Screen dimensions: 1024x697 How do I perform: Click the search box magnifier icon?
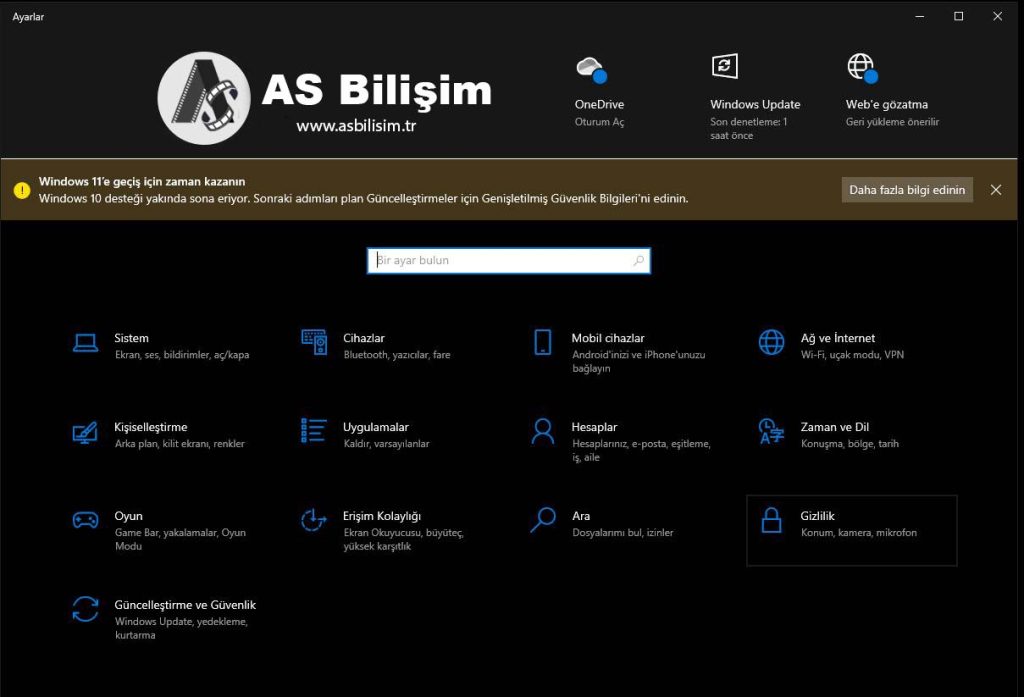[x=639, y=261]
